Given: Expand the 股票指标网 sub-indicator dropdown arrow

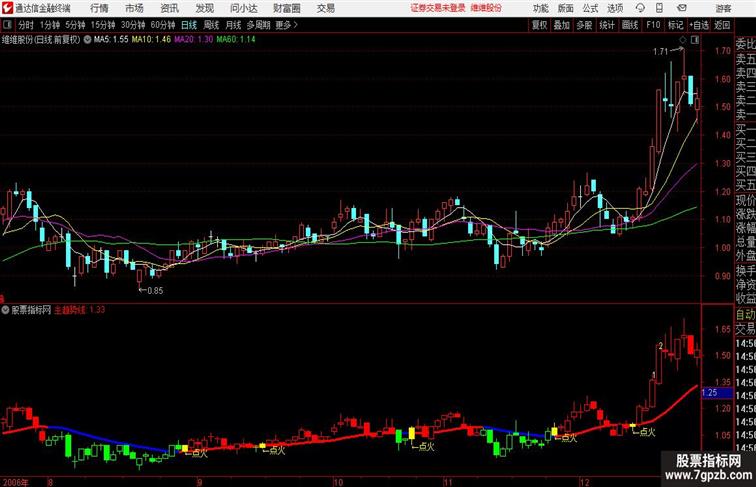Looking at the screenshot, I should 5,310.
